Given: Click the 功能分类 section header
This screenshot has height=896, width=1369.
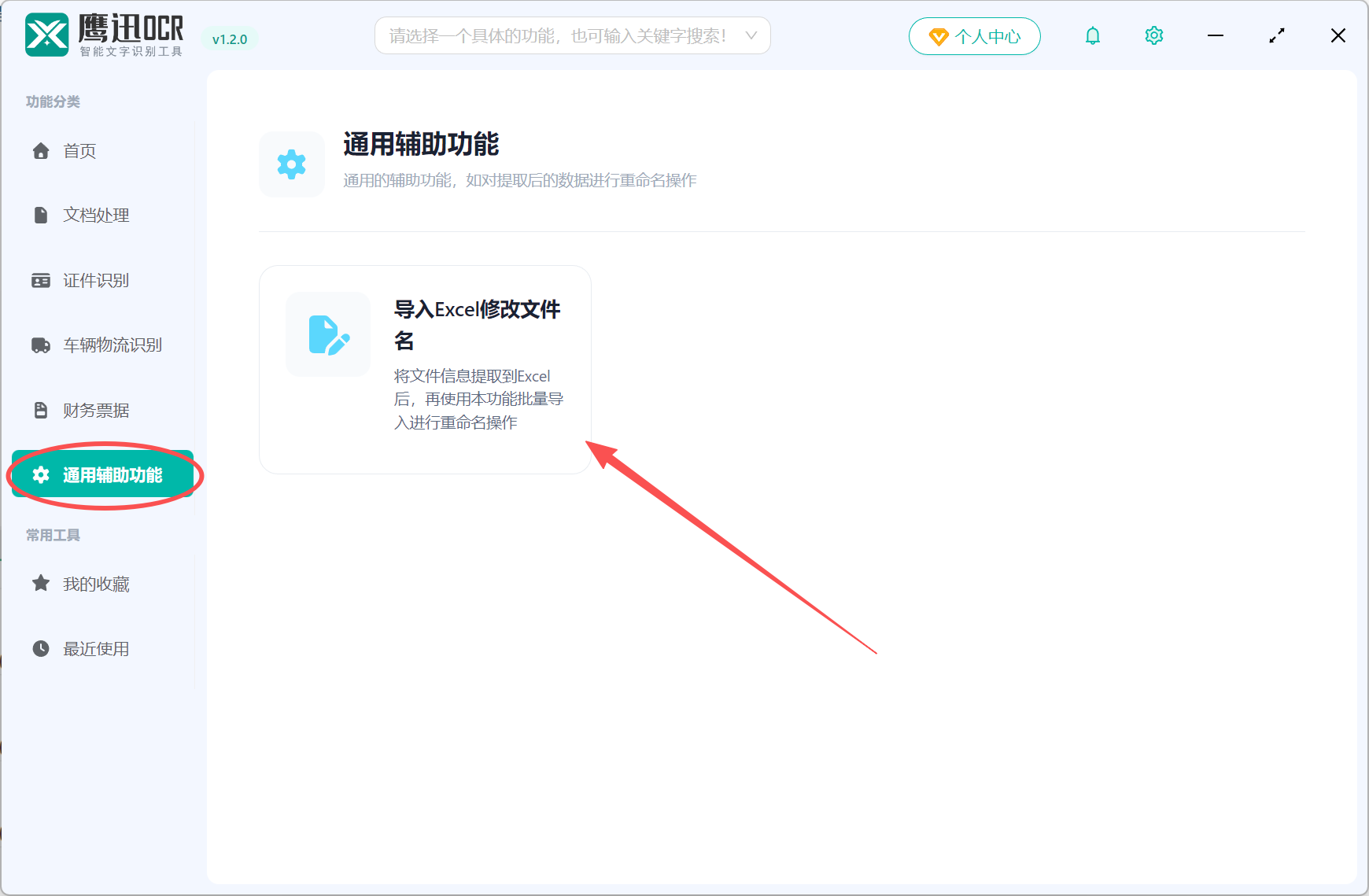Looking at the screenshot, I should 52,101.
